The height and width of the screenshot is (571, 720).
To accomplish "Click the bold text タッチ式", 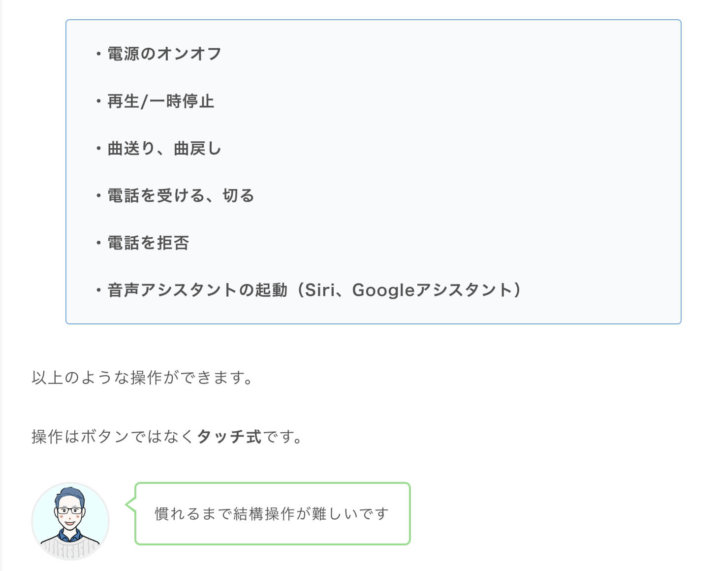I will 230,437.
